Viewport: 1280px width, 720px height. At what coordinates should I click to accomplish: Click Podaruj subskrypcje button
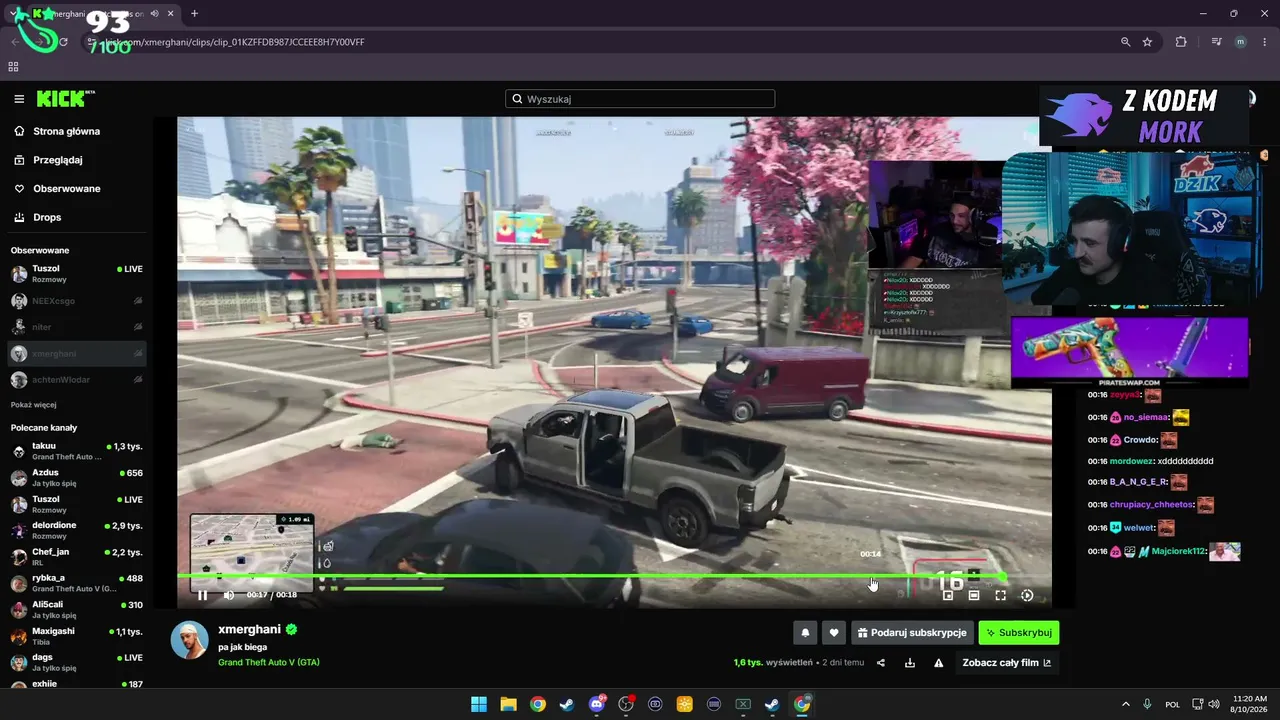coord(912,633)
